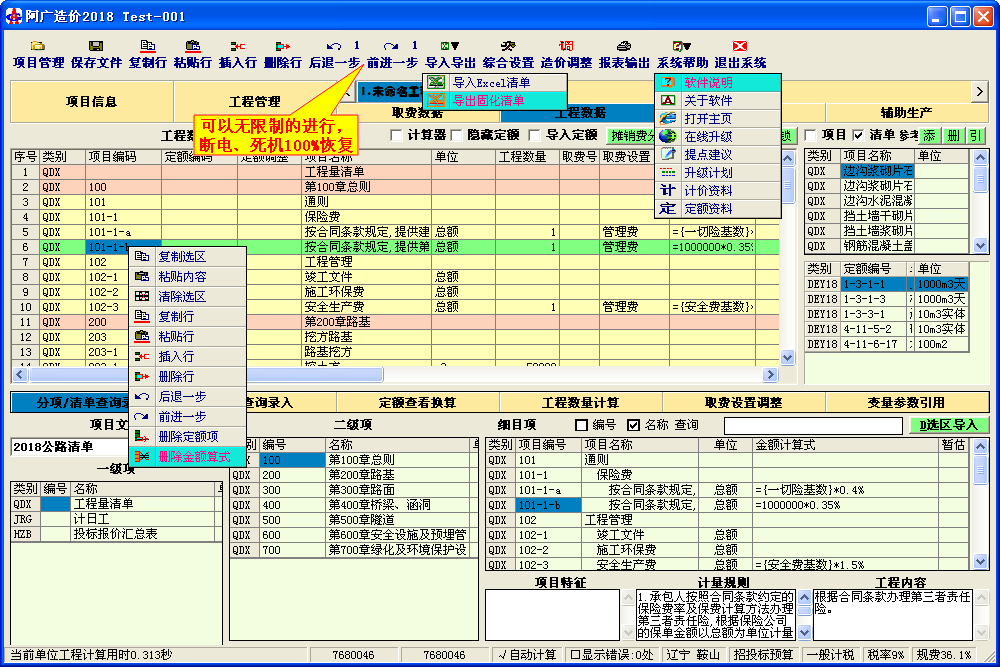Viewport: 1000px width, 667px height.
Task: Click the 删除行 toolbar button
Action: pyautogui.click(x=283, y=54)
